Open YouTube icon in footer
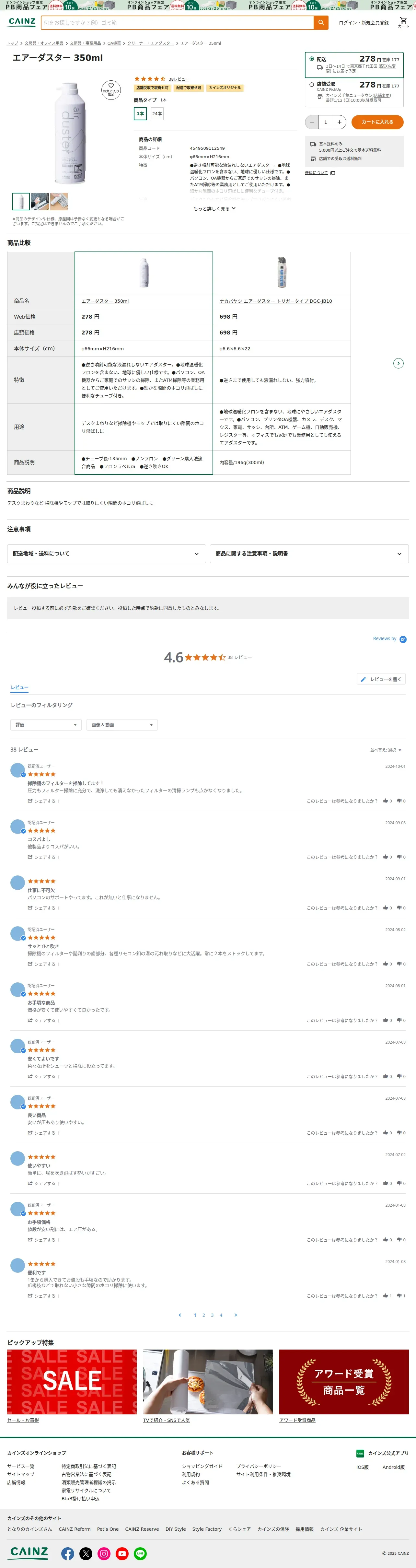This screenshot has height=1568, width=416. tap(122, 1554)
